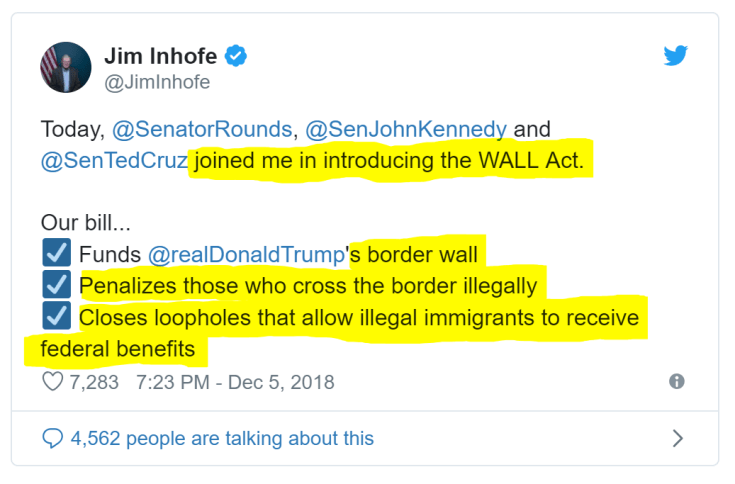
Task: Click the Twitter bird logo
Action: pyautogui.click(x=676, y=56)
